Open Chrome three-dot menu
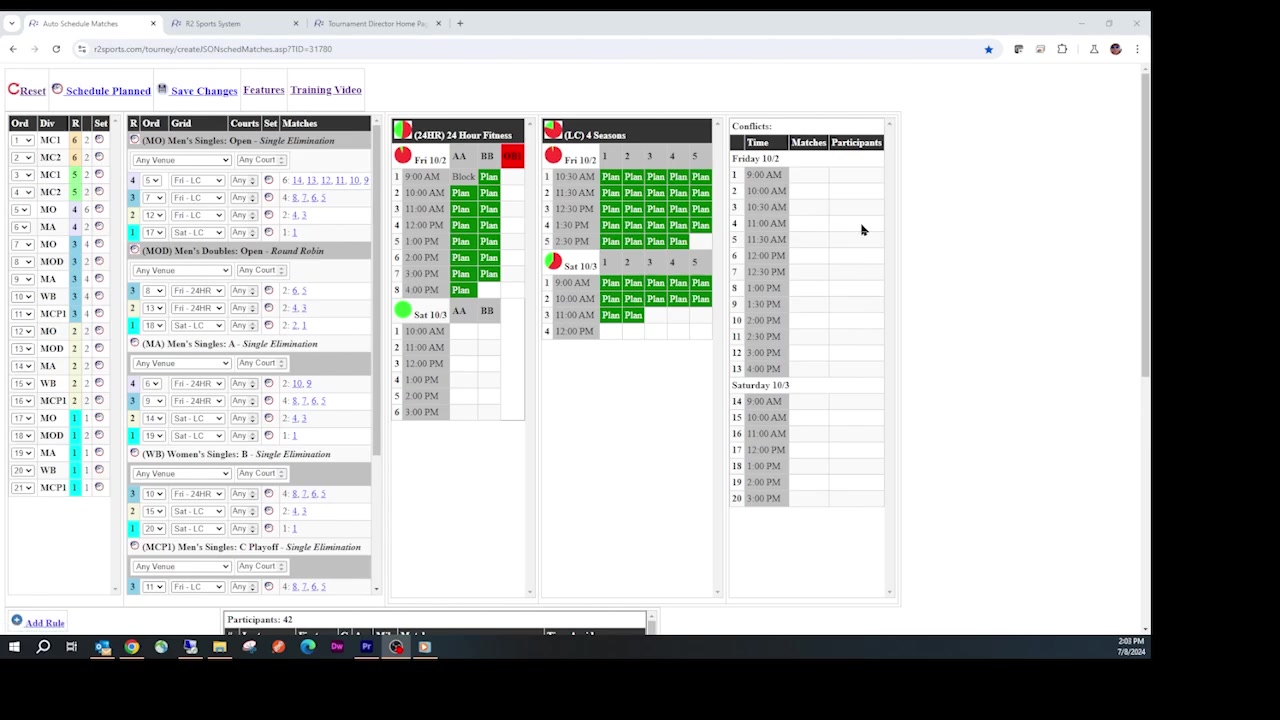Screen dimensions: 1280x720 [1137, 49]
